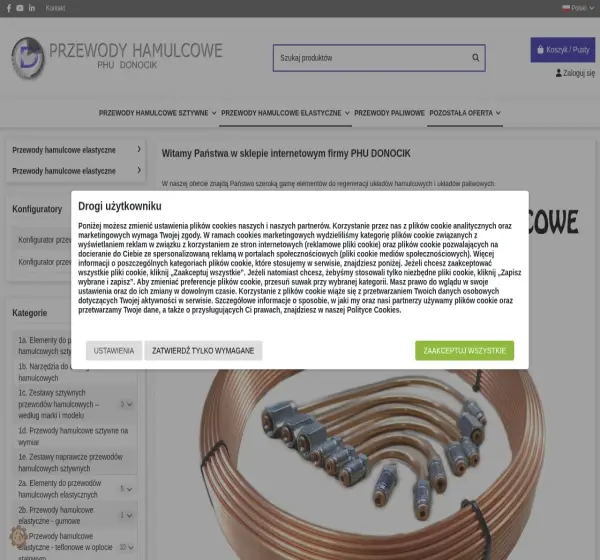The height and width of the screenshot is (560, 600).
Task: Open the Facebook page icon
Action: pos(9,8)
